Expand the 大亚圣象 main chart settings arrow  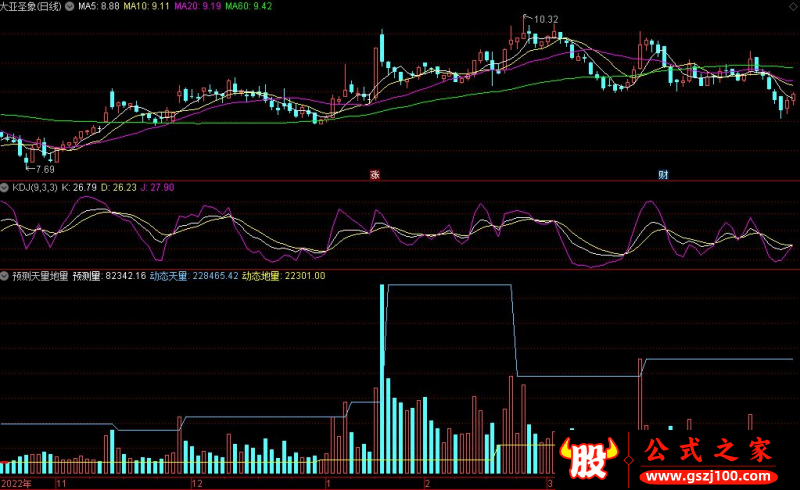pyautogui.click(x=68, y=6)
